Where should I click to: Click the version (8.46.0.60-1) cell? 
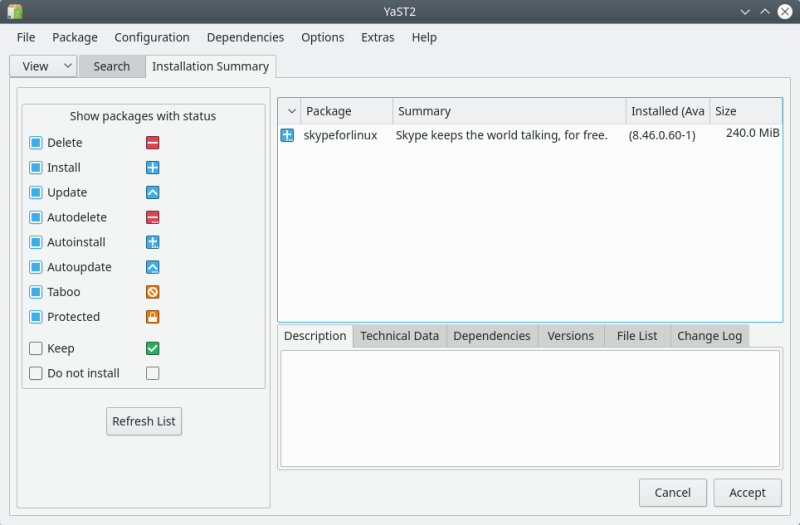(x=662, y=136)
